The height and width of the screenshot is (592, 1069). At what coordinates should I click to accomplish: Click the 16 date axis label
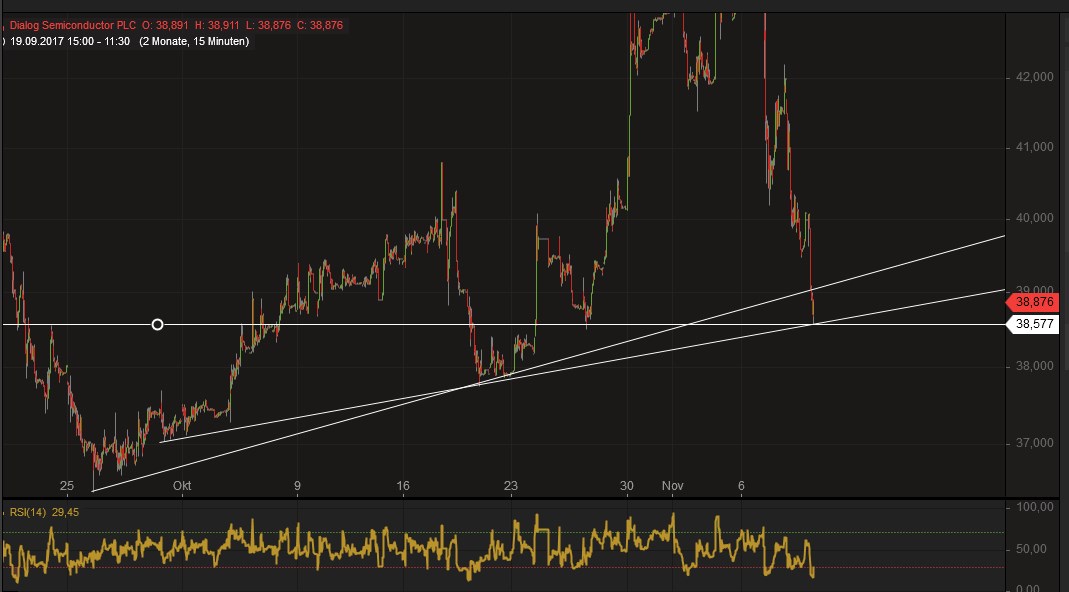(403, 486)
